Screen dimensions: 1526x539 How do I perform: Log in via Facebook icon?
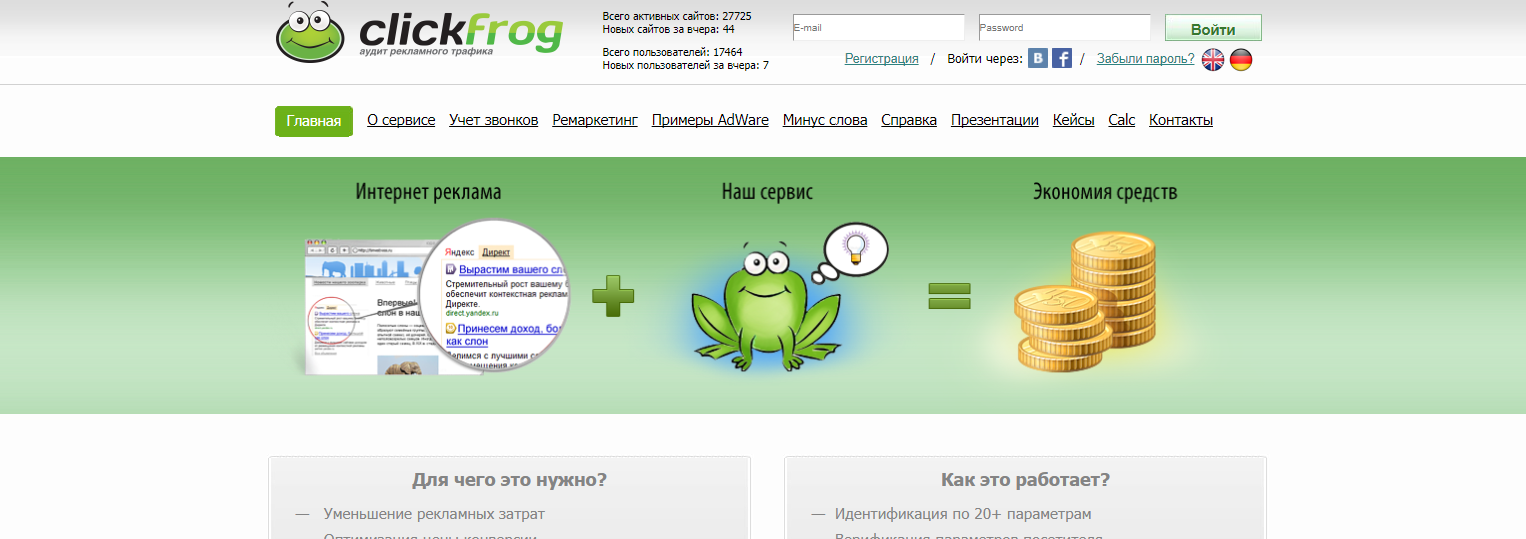click(x=1062, y=59)
